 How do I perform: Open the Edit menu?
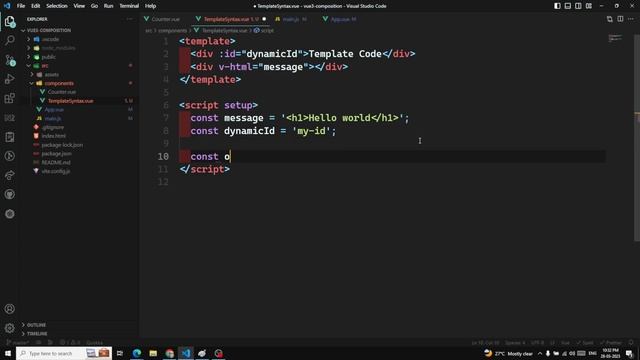coord(36,6)
